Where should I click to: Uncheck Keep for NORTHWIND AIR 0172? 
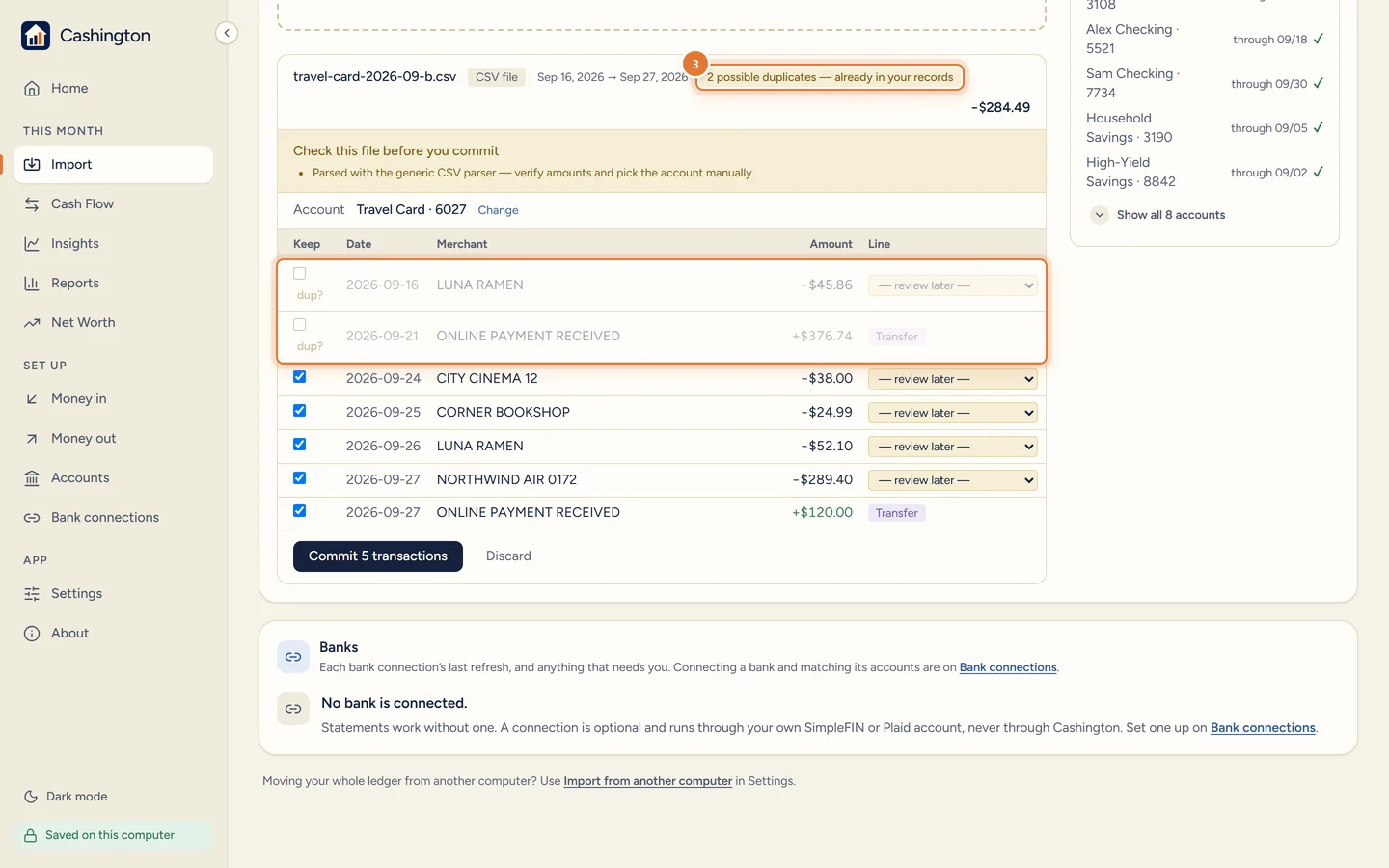(300, 478)
